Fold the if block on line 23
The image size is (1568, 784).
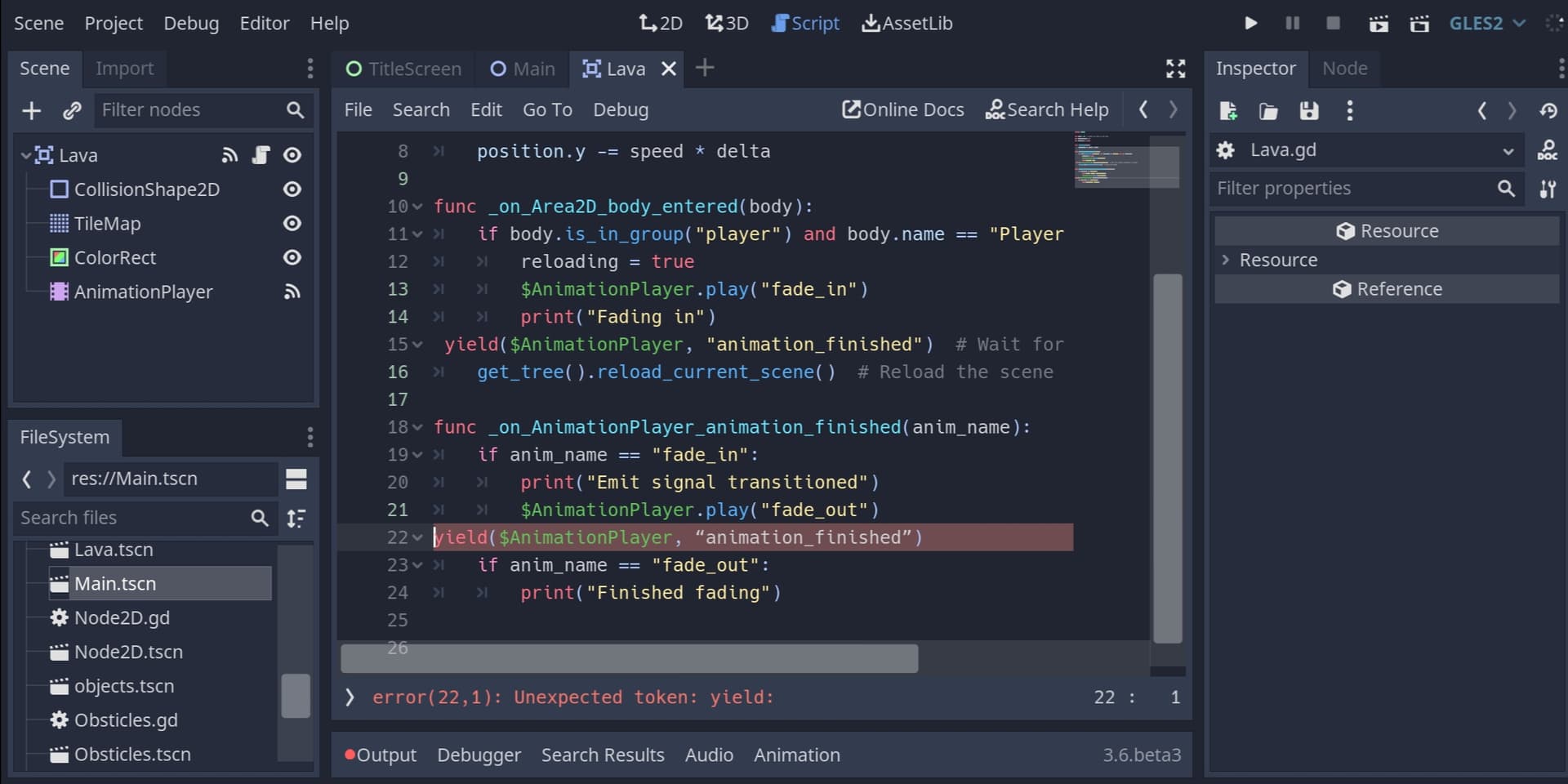pyautogui.click(x=417, y=566)
